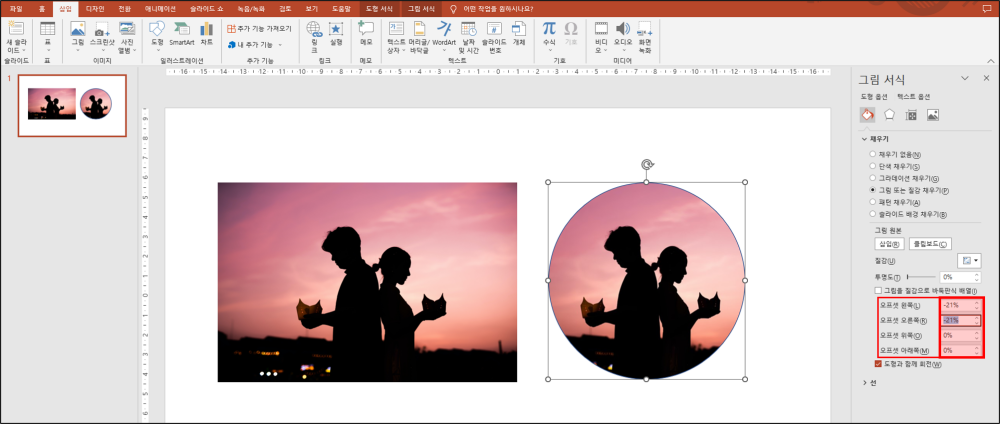Click the 투명도 percentage spinner
The width and height of the screenshot is (1000, 424).
tap(977, 277)
